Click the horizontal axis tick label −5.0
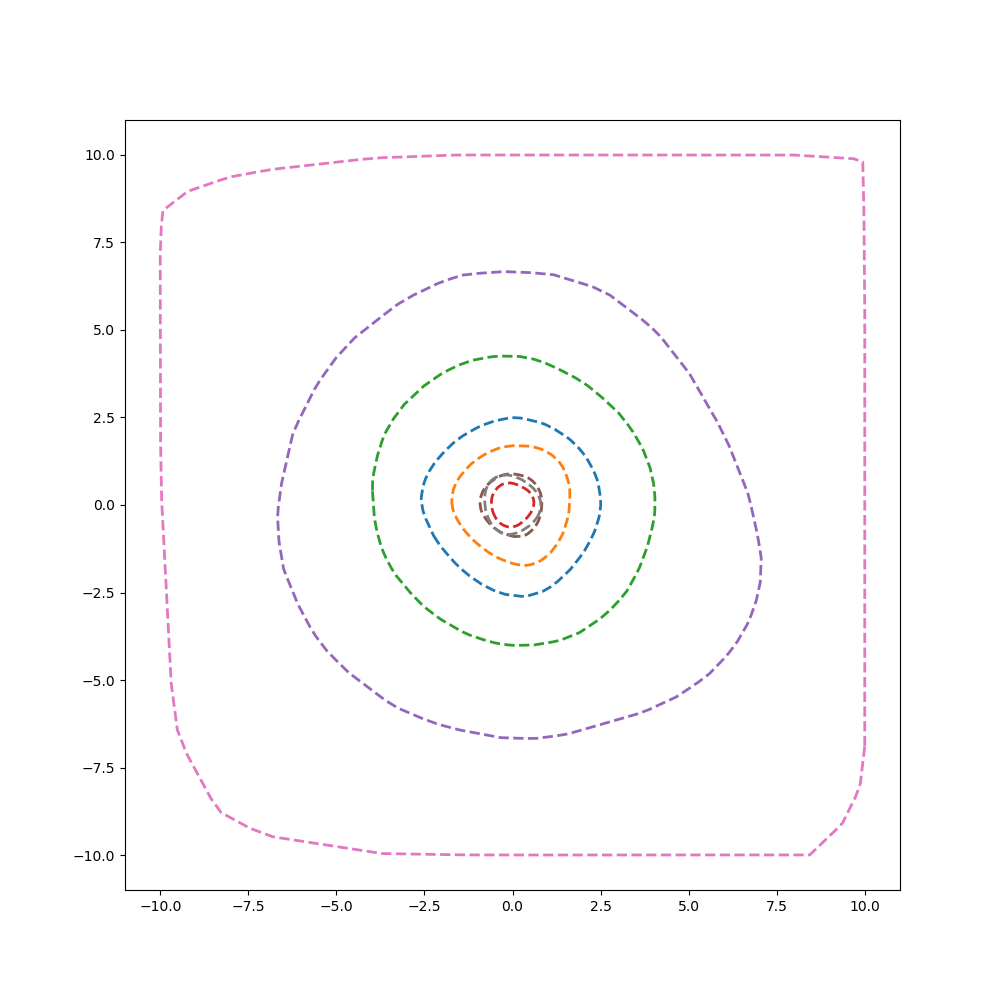 tap(337, 906)
